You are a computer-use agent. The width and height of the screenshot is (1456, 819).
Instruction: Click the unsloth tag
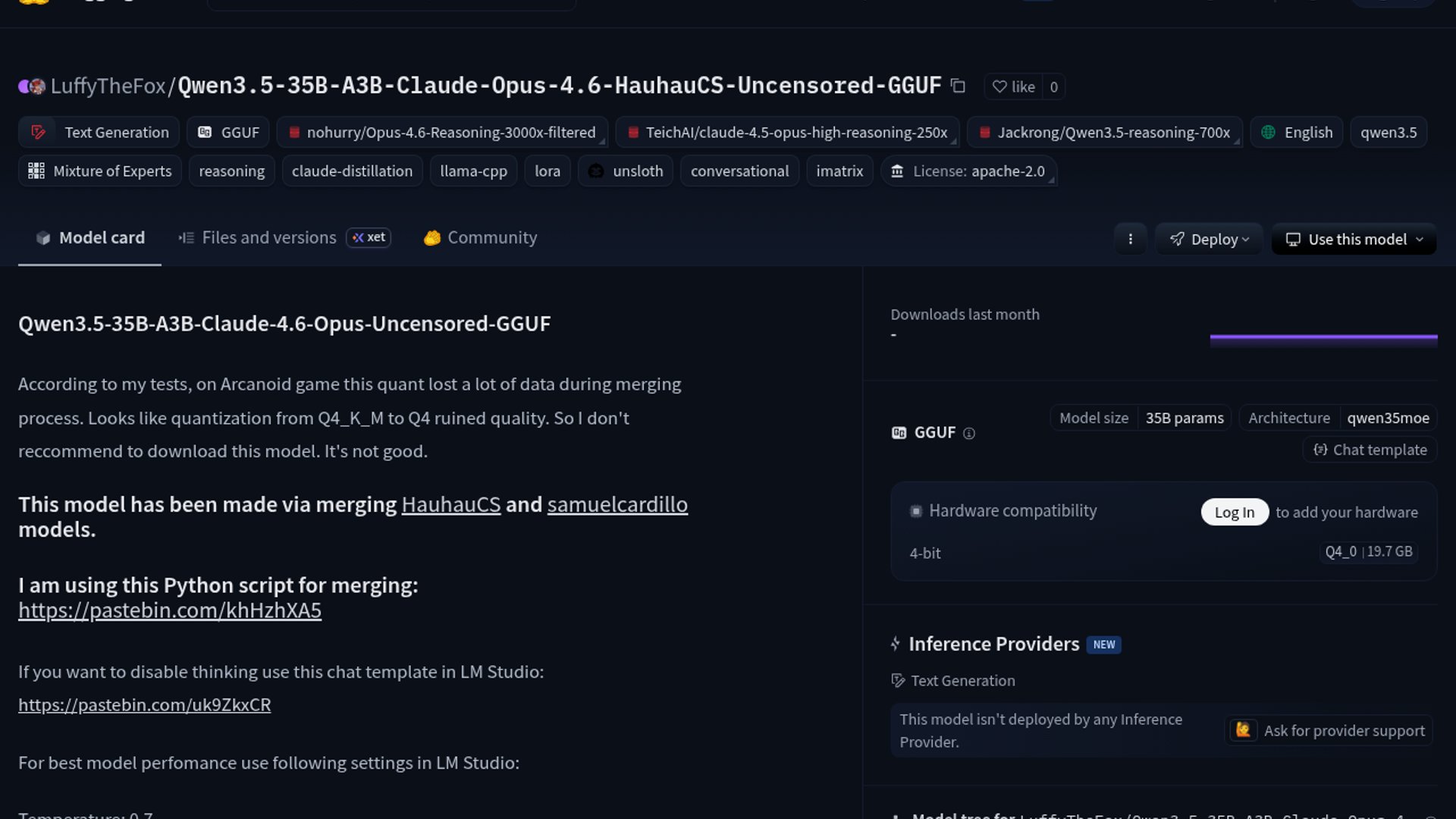click(x=626, y=171)
